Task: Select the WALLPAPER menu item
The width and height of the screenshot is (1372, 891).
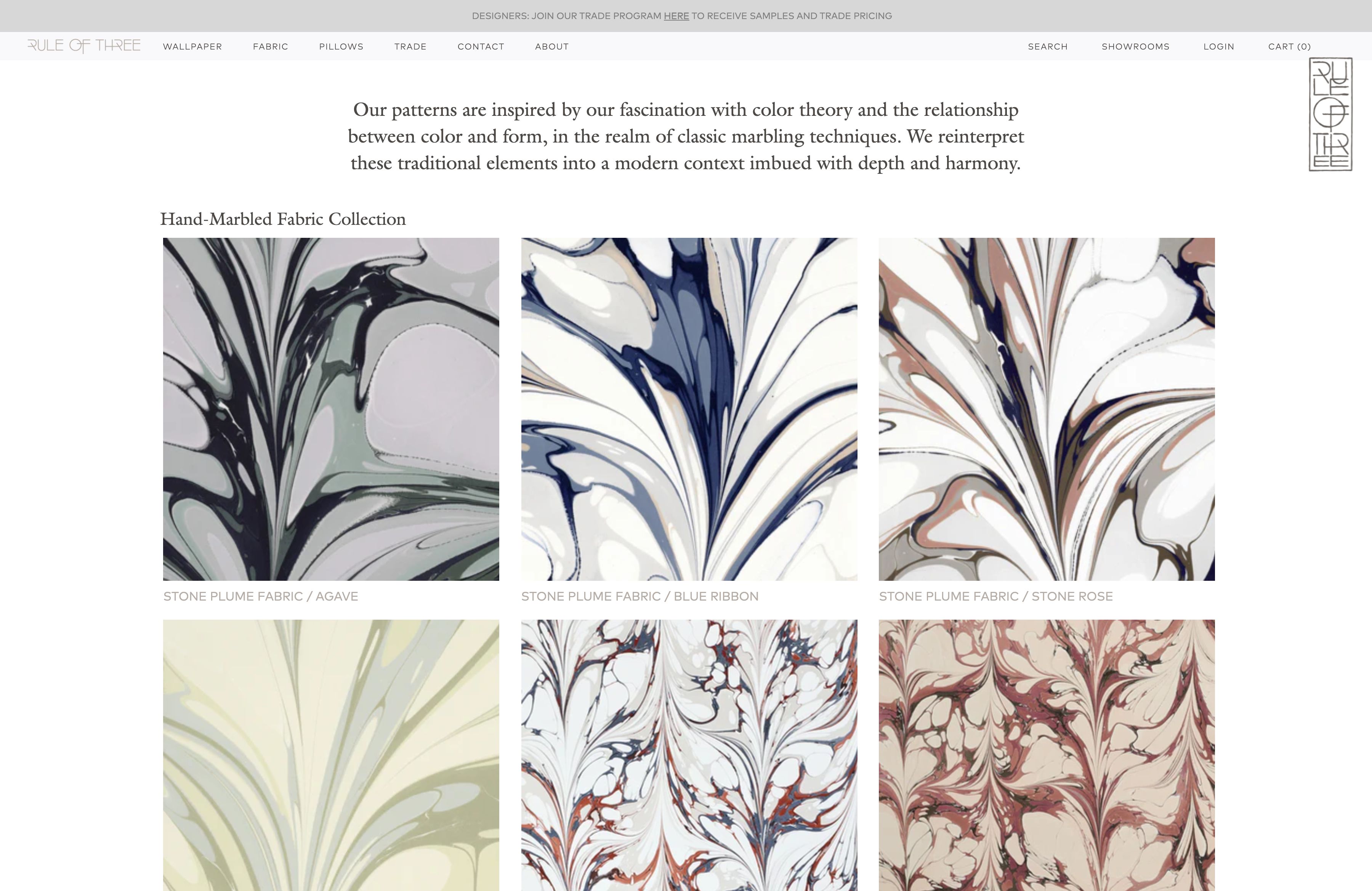Action: pyautogui.click(x=192, y=46)
